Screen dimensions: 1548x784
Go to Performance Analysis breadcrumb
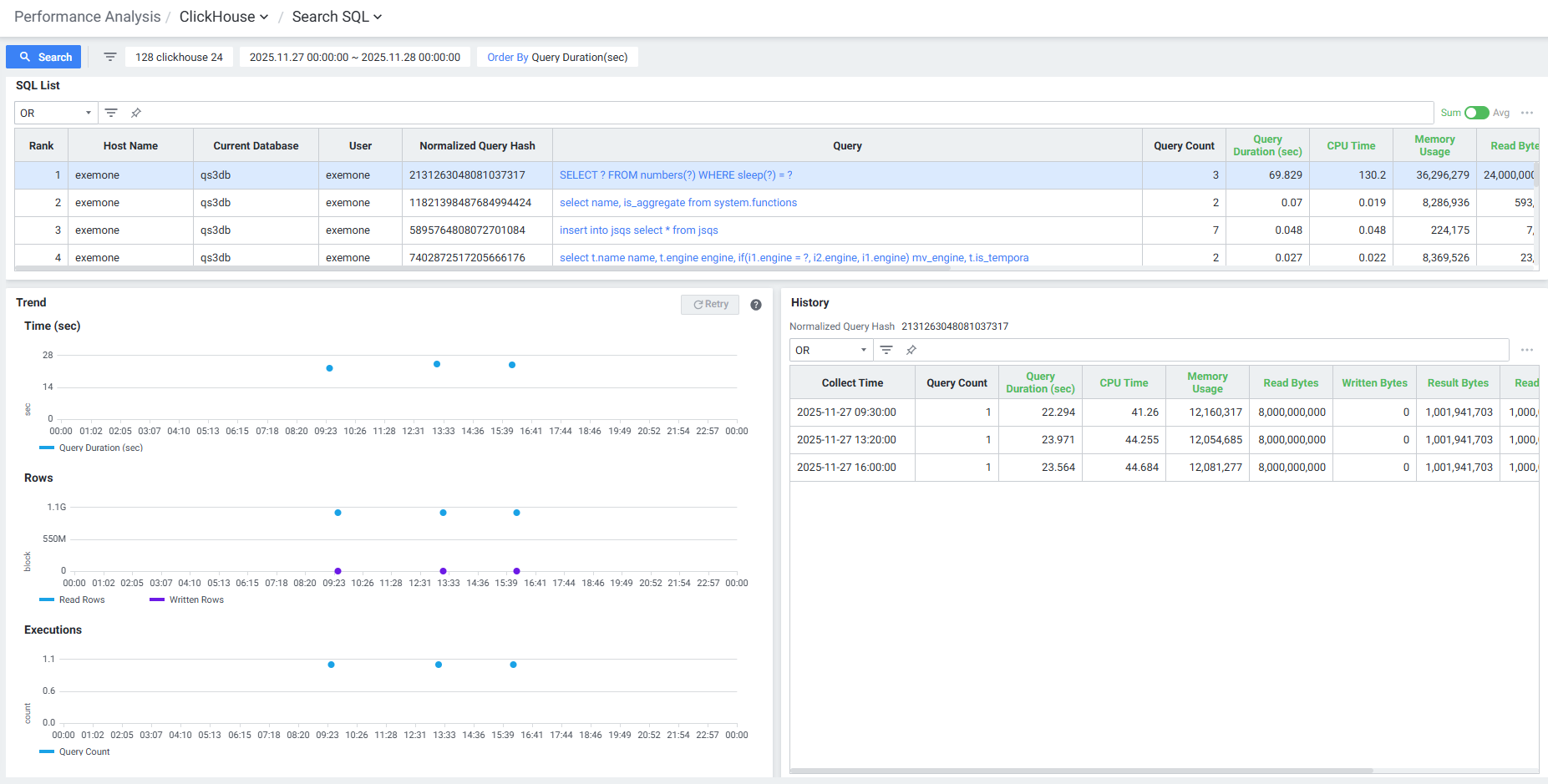click(87, 17)
